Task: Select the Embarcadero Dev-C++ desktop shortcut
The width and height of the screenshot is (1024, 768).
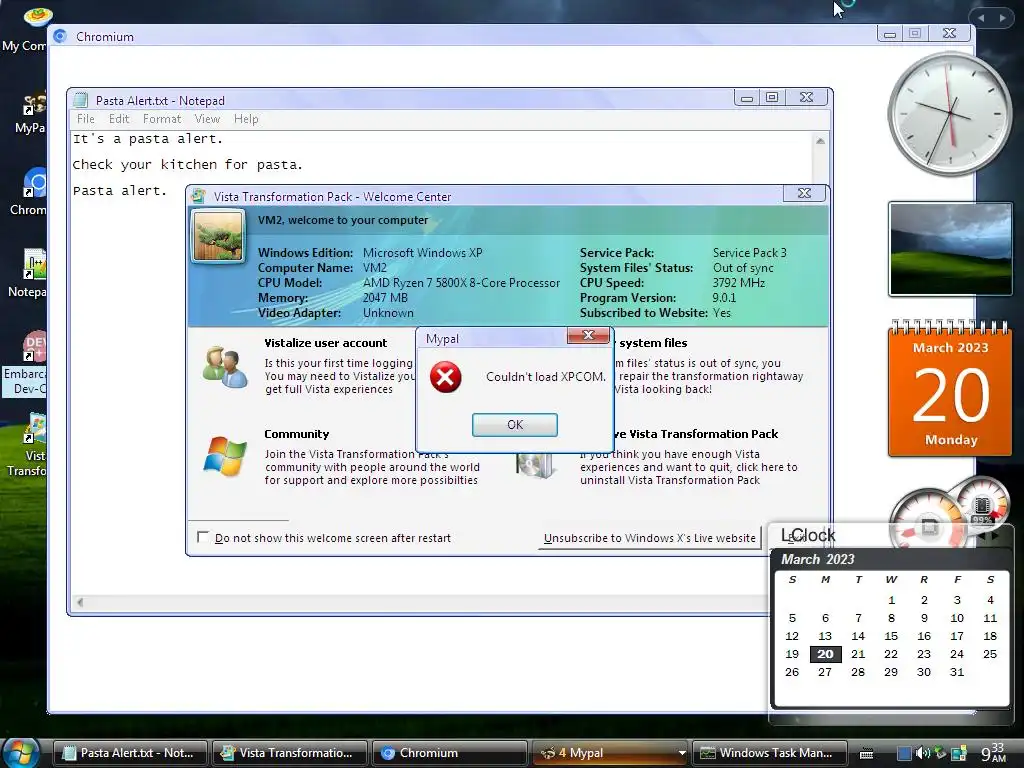Action: (x=25, y=363)
